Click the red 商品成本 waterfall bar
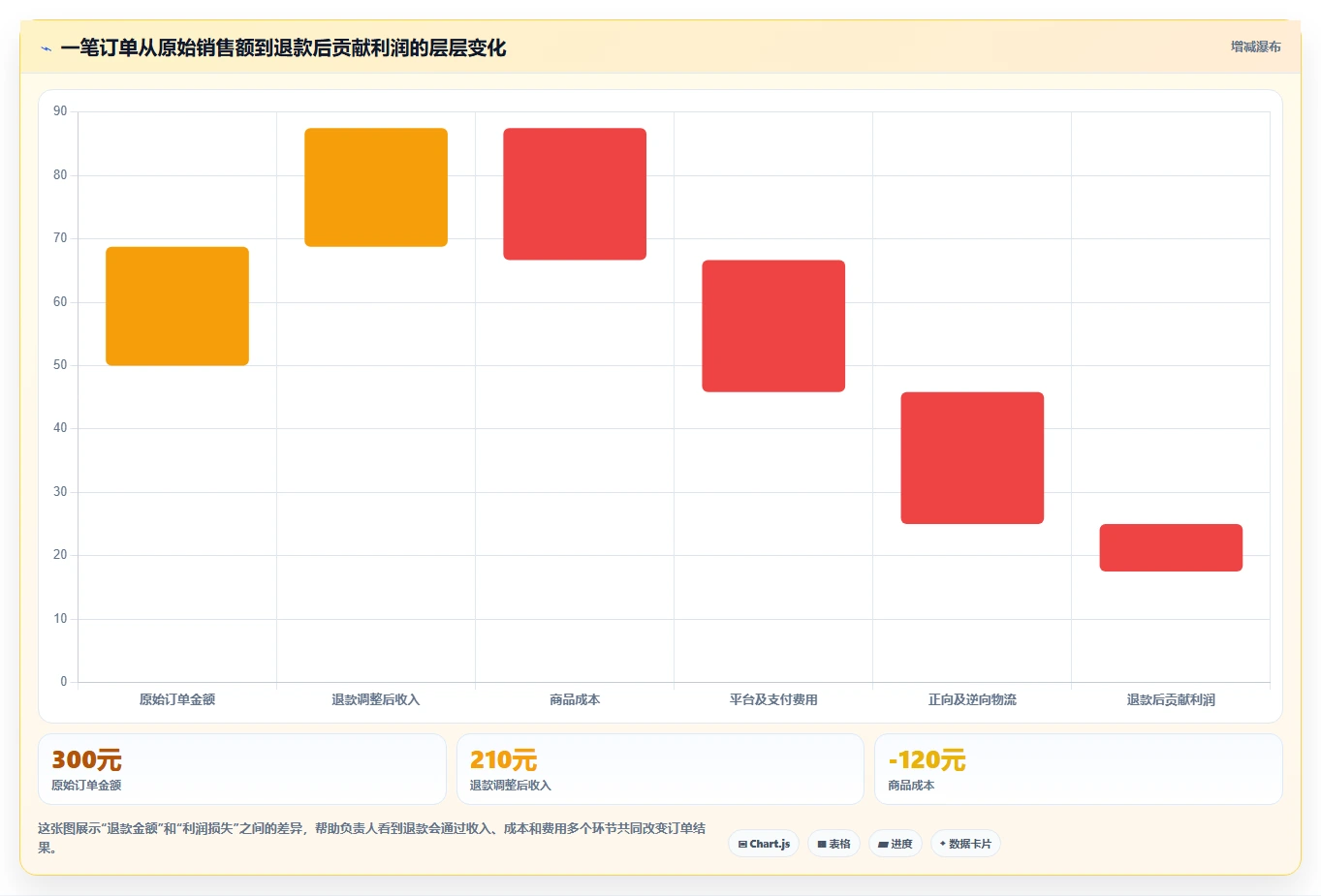Viewport: 1321px width, 896px height. click(x=575, y=194)
